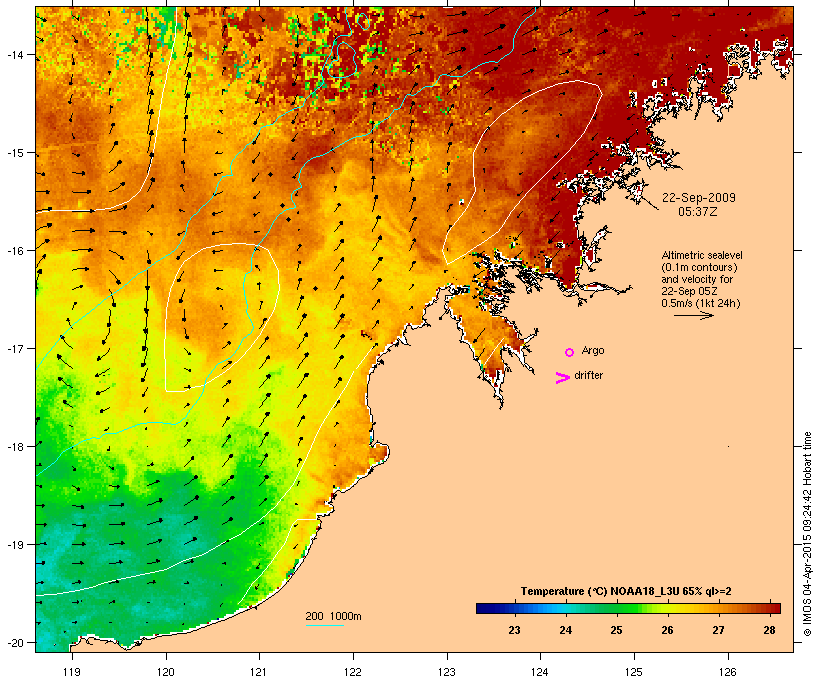Click the latitude axis label -20
This screenshot has height=680, width=820.
pos(14,642)
